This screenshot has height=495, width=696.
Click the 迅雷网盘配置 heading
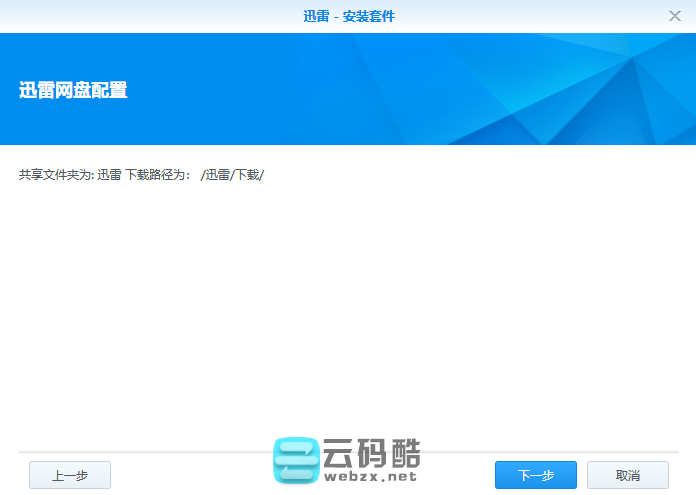(73, 90)
